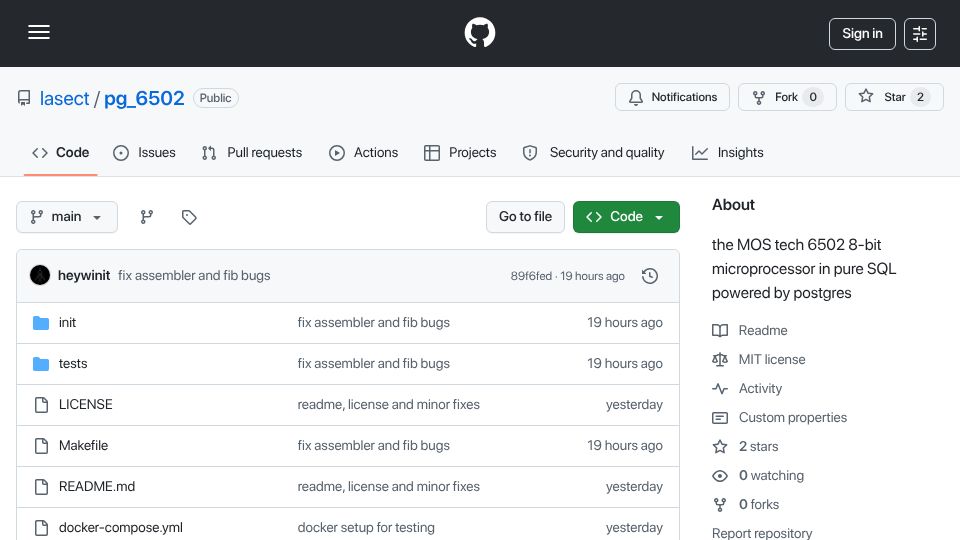
Task: Click the docker-compose.yml file icon
Action: click(41, 528)
